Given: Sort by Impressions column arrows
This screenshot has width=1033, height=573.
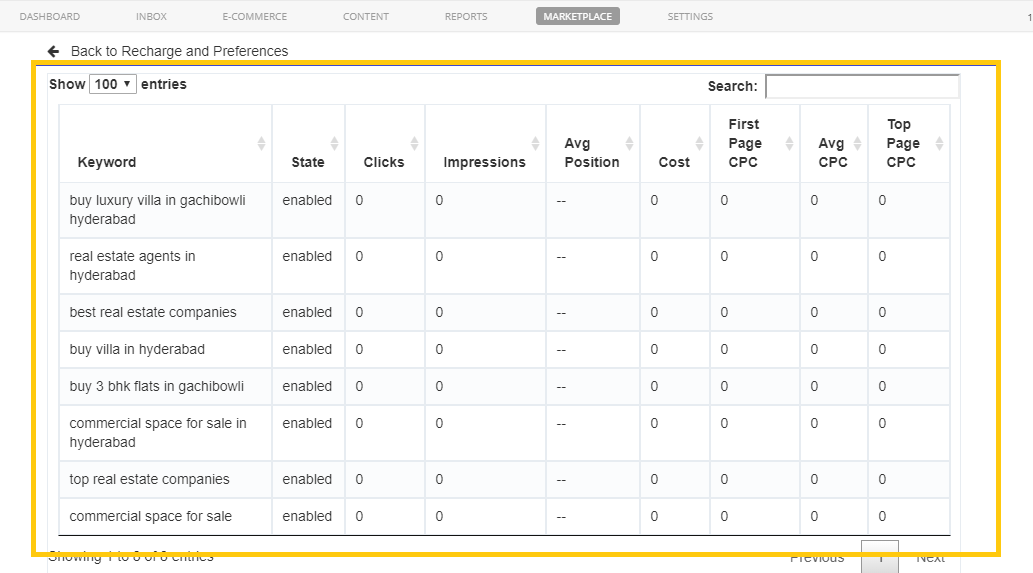Looking at the screenshot, I should click(536, 144).
